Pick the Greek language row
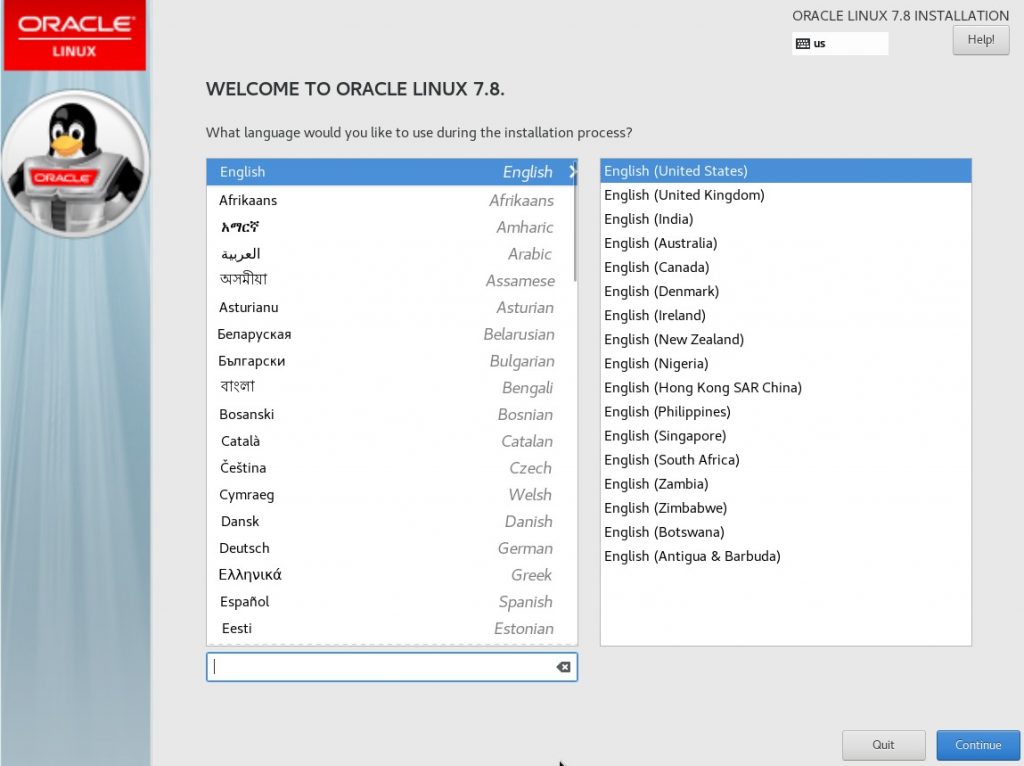 coord(392,575)
